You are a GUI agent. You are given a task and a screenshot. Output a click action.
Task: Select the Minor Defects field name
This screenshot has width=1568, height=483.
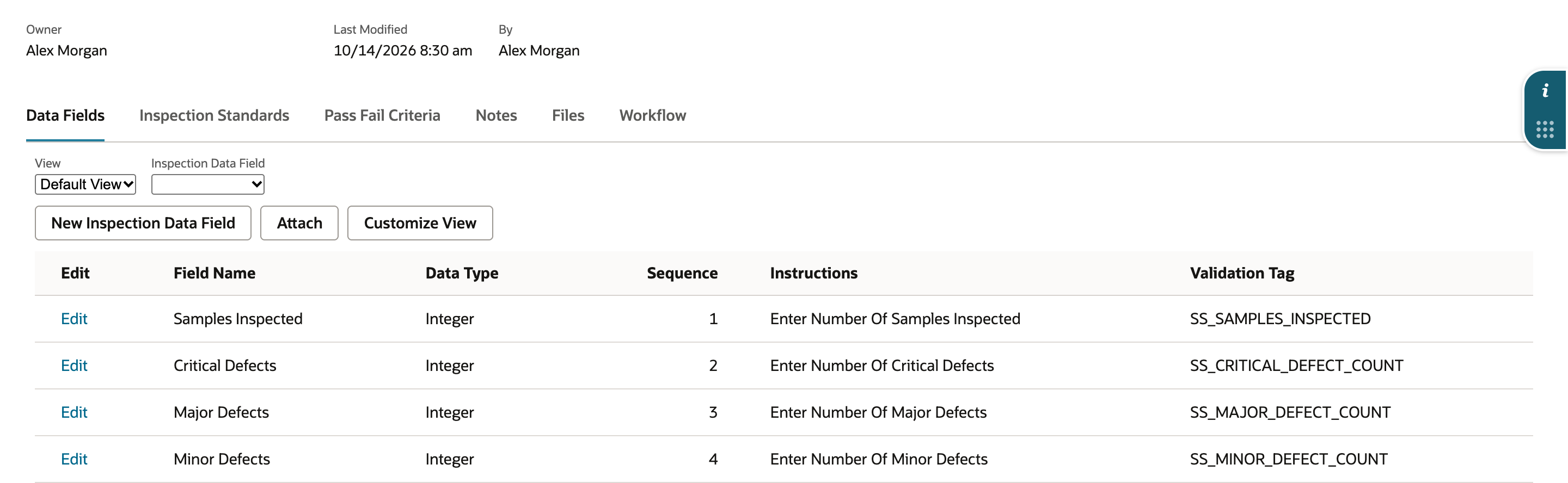(x=222, y=459)
